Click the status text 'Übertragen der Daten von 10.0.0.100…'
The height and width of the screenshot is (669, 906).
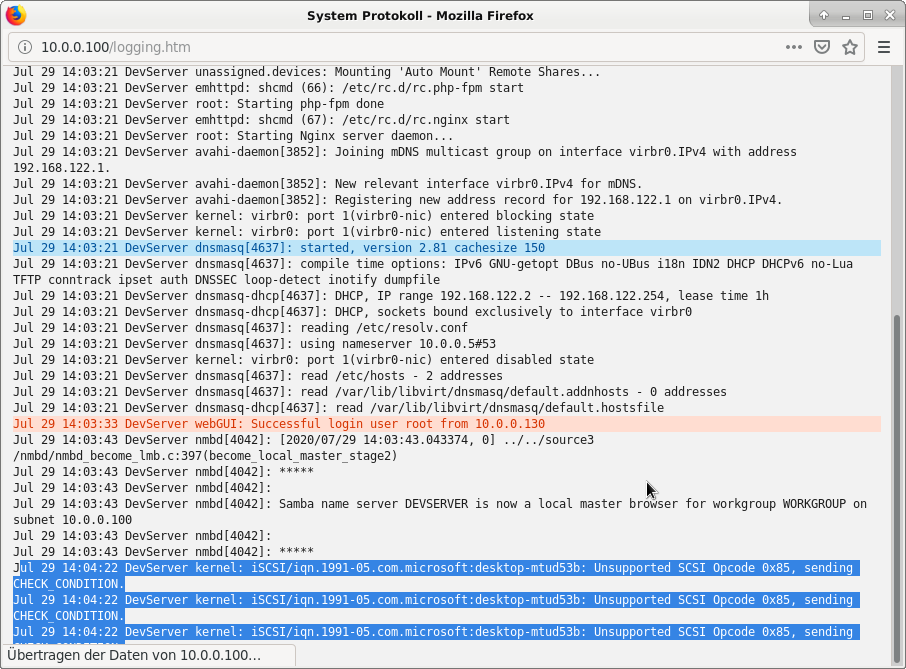pos(134,656)
